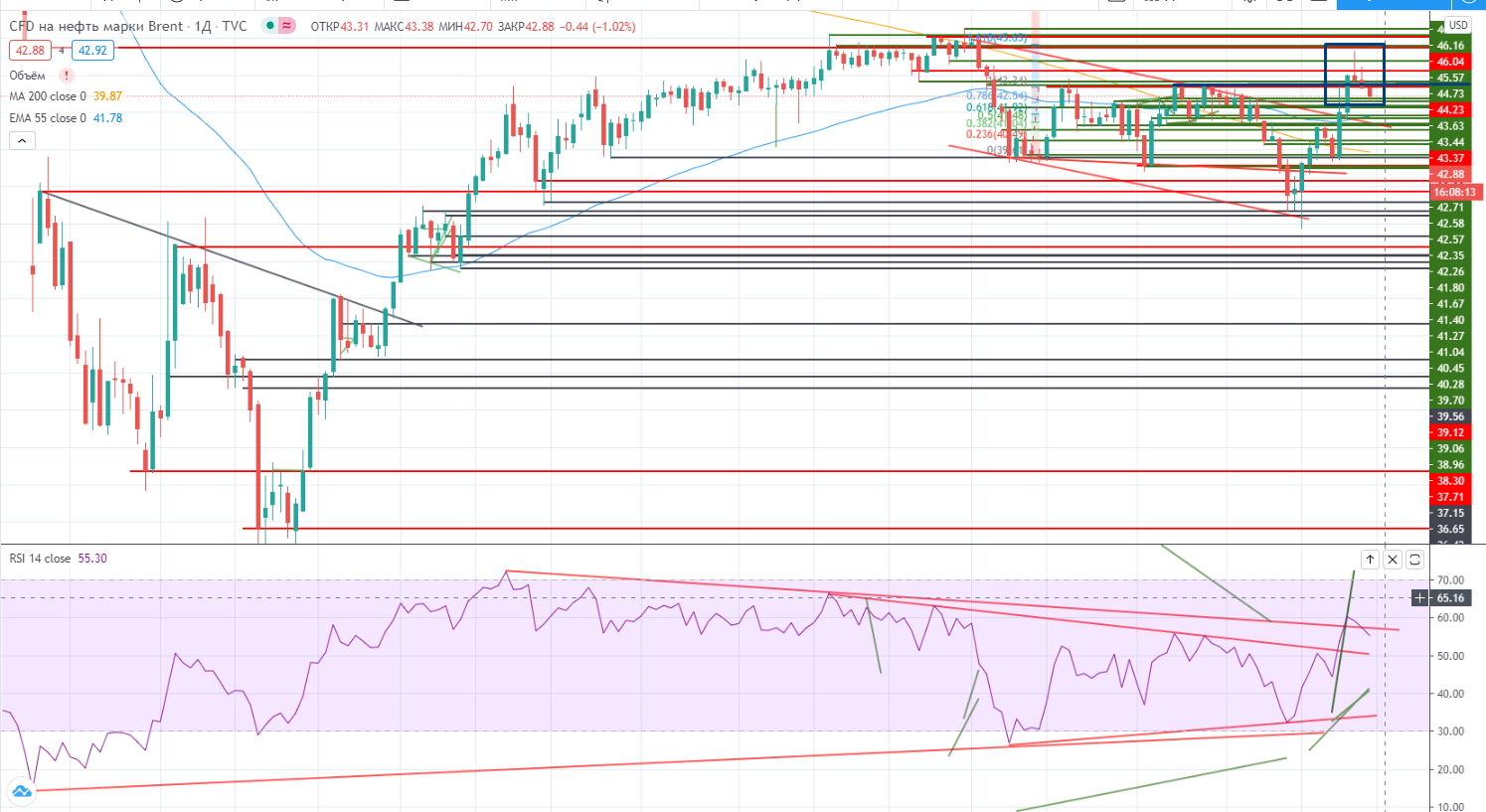1486x812 pixels.
Task: Click the RSI value 55.30
Action: tap(92, 559)
